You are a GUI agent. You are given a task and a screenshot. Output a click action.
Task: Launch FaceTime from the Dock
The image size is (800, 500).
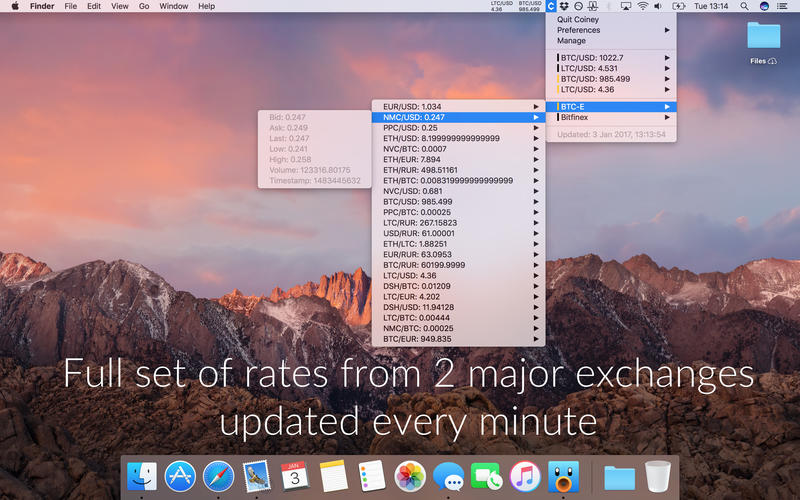[x=486, y=477]
